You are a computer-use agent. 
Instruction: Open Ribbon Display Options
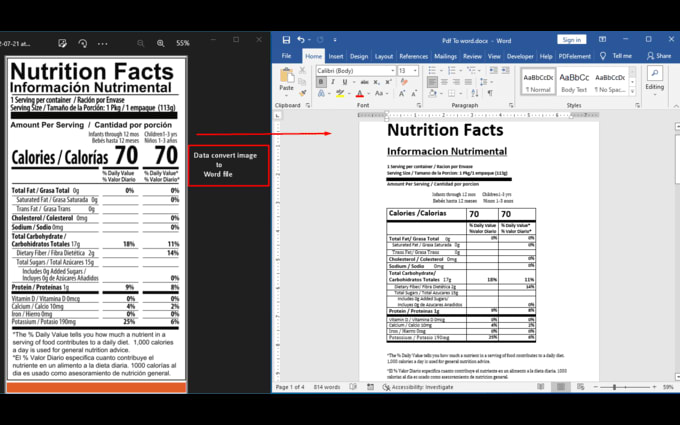pyautogui.click(x=602, y=39)
